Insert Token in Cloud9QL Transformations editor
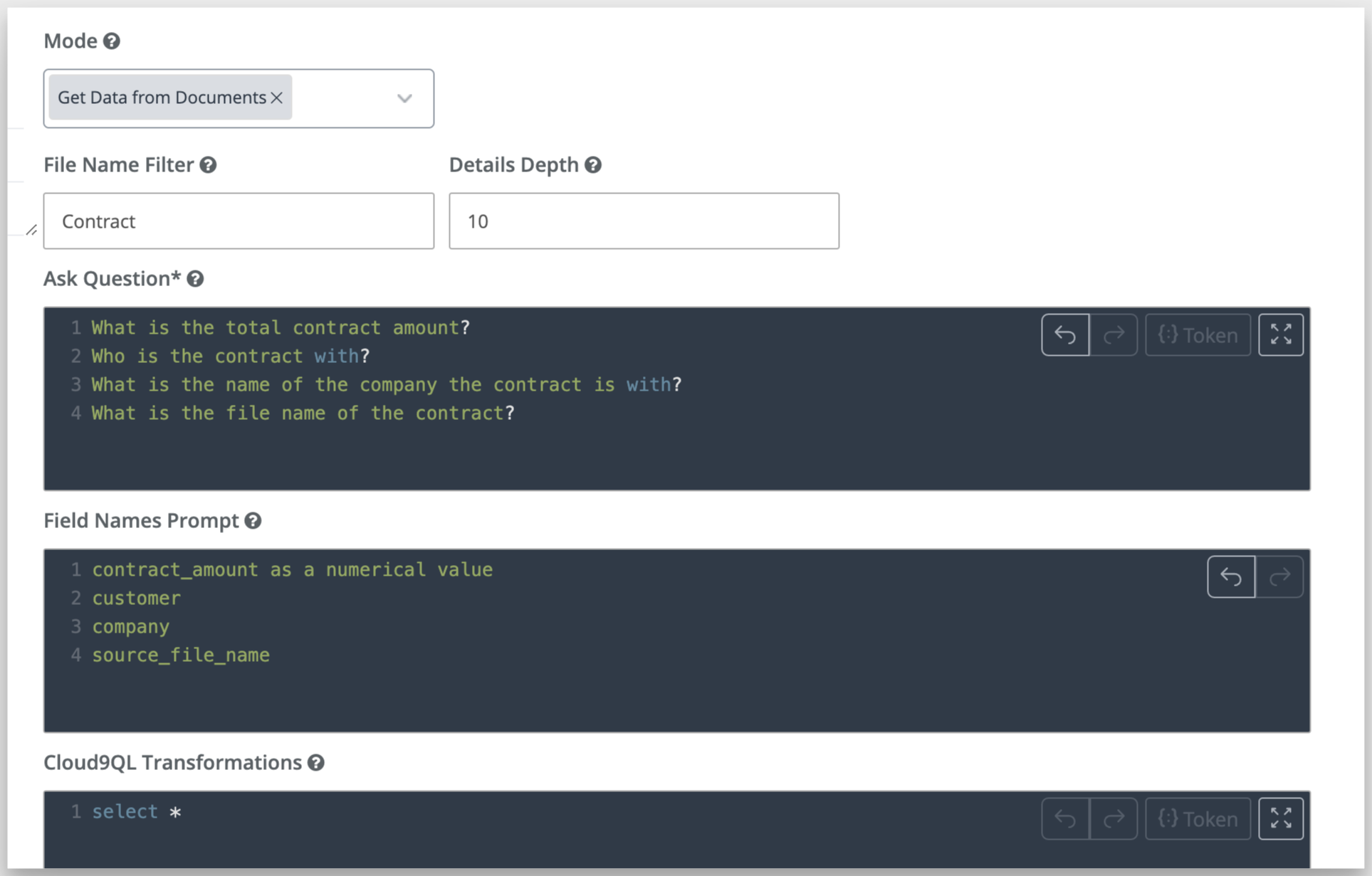Viewport: 1372px width, 876px height. point(1198,818)
